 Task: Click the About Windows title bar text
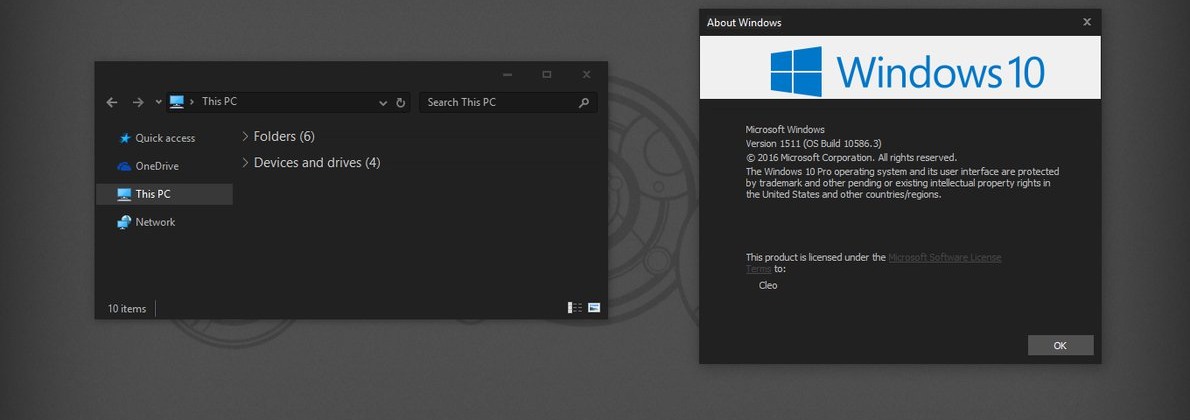pos(744,23)
